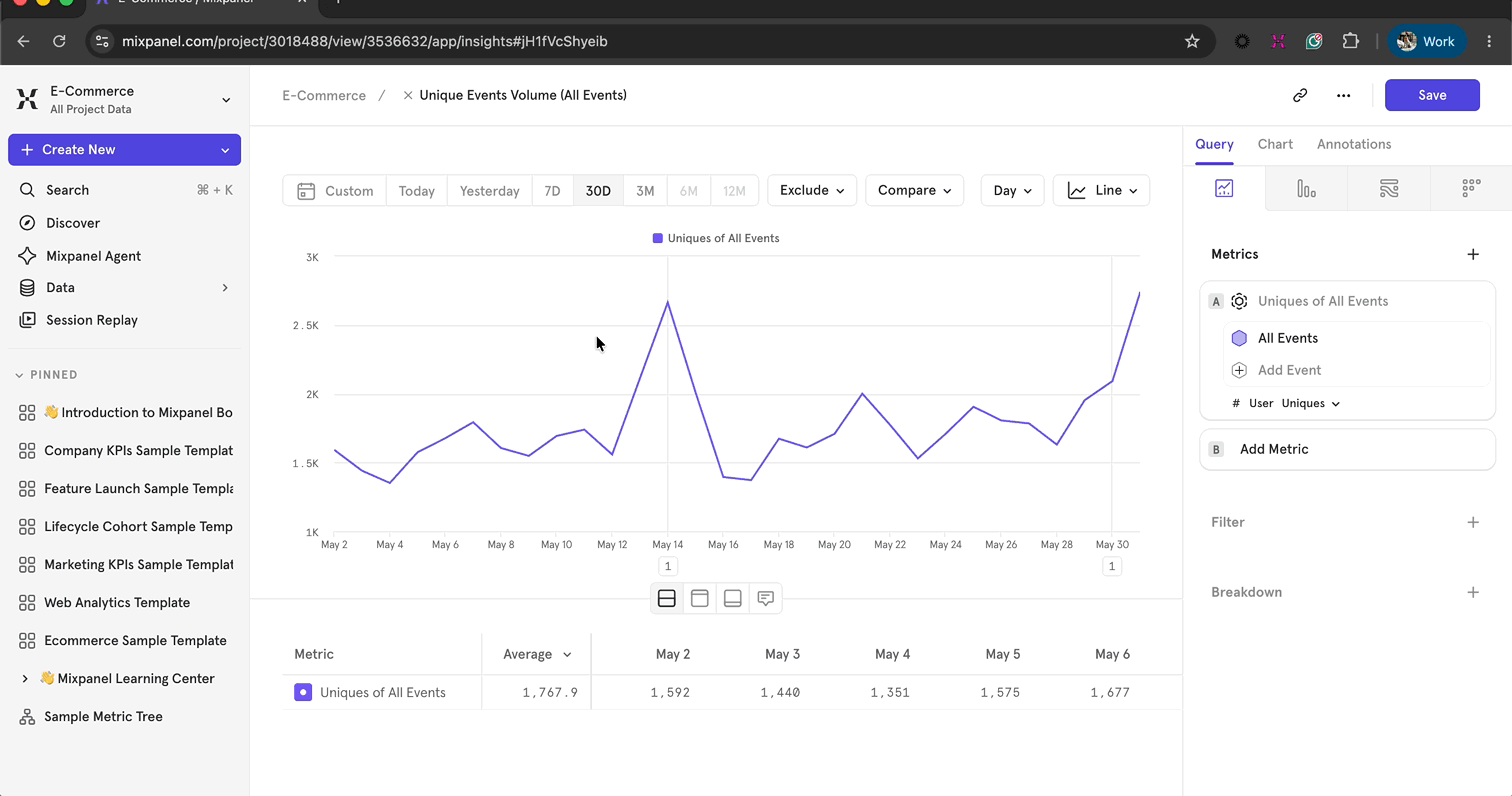The height and width of the screenshot is (796, 1512).
Task: Add a breakdown with plus icon
Action: [1473, 592]
